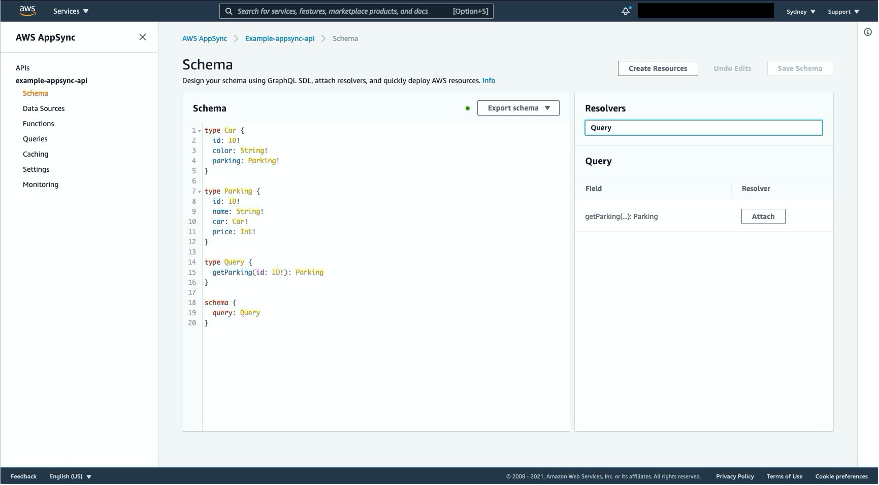This screenshot has height=485, width=879.
Task: Collapse the type Car code block
Action: pyautogui.click(x=200, y=131)
